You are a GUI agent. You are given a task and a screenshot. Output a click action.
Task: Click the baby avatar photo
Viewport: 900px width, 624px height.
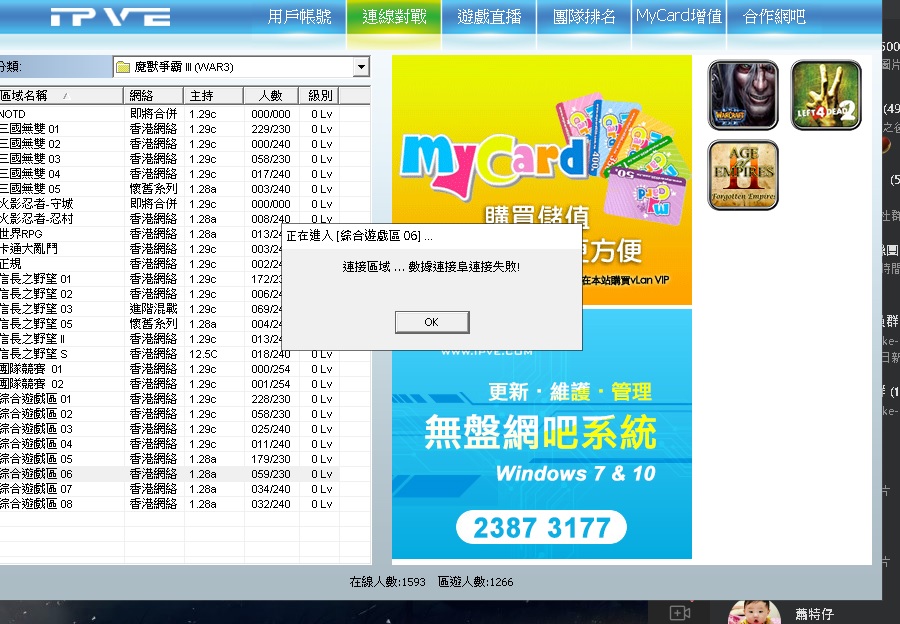pos(749,612)
